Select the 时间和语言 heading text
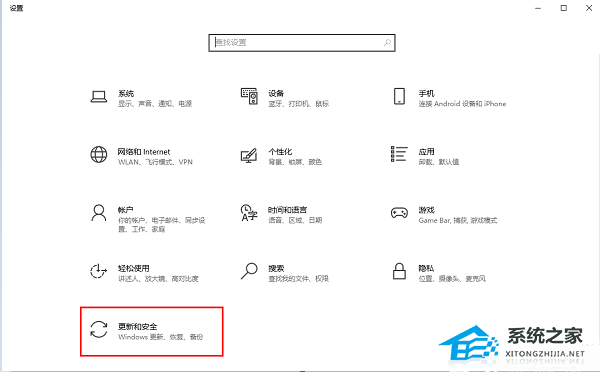 tap(287, 210)
